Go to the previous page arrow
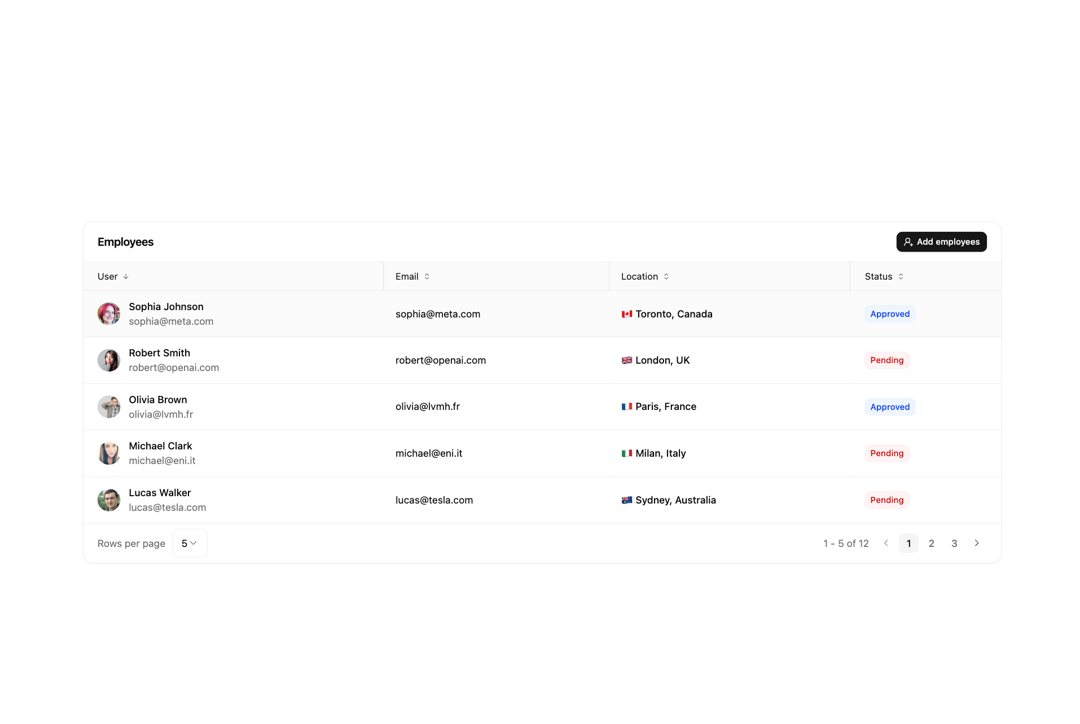This screenshot has width=1080, height=724. click(x=886, y=544)
